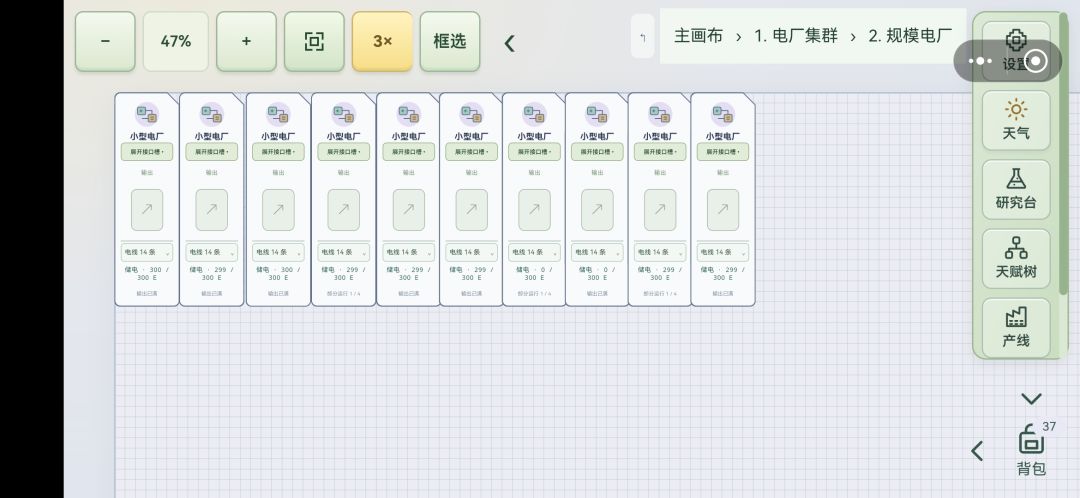Image resolution: width=1080 pixels, height=498 pixels.
Task: Open the third card's 电线 14 条 dropdown
Action: click(278, 252)
